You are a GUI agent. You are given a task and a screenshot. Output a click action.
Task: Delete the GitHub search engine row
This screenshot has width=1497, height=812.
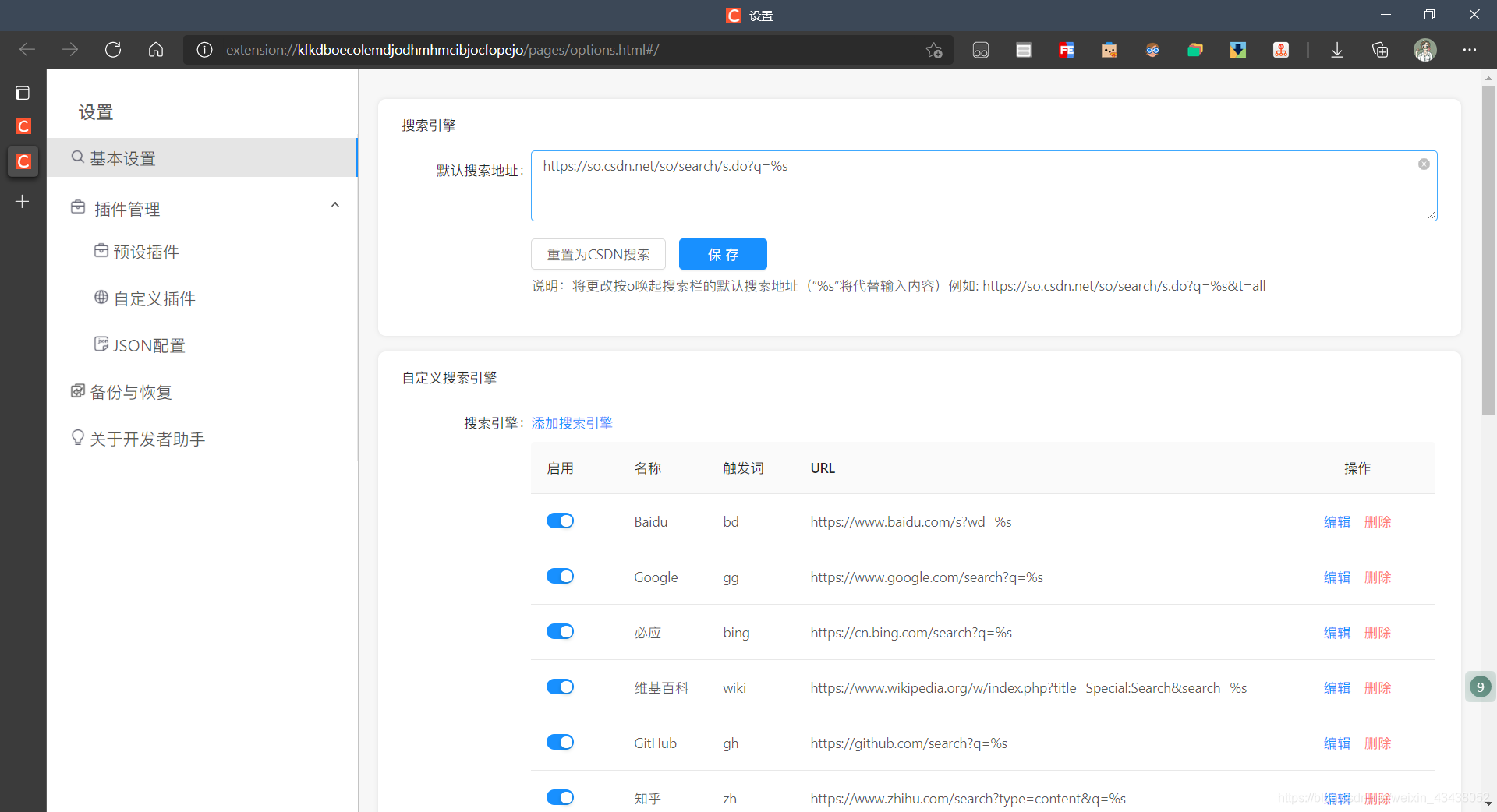[1378, 743]
